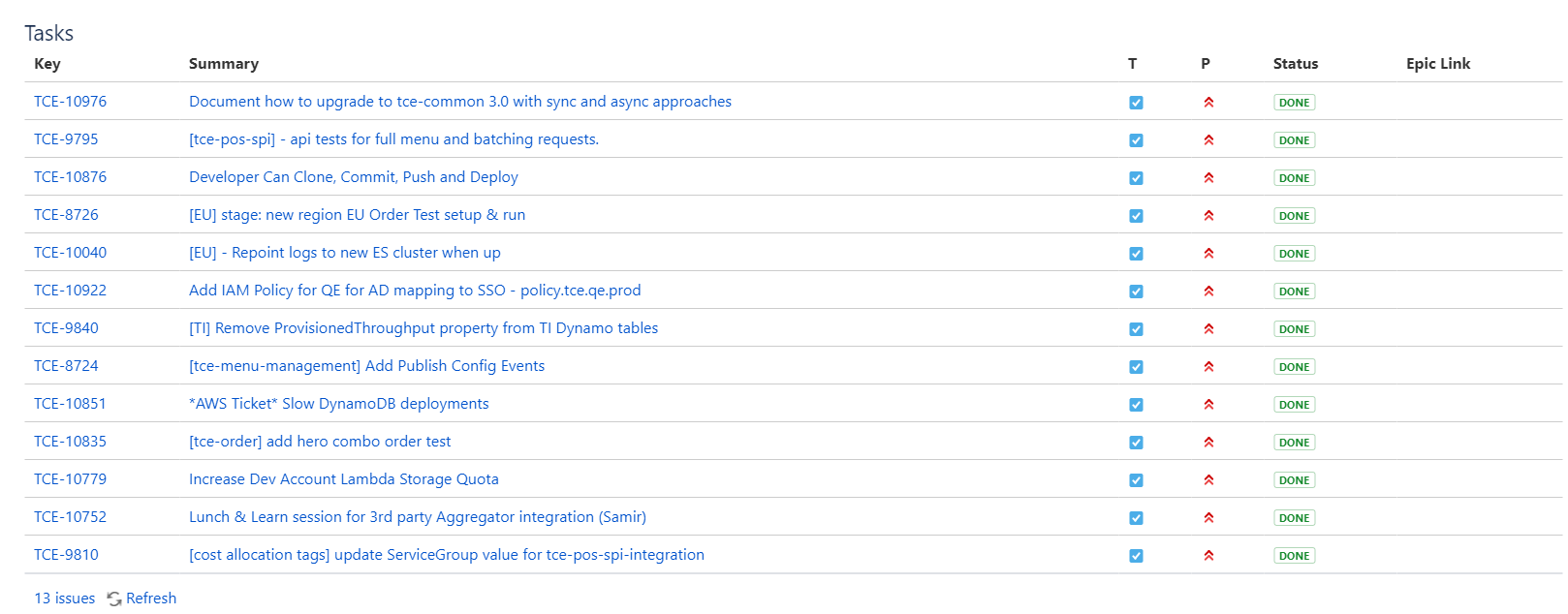Click the DONE status badge for TCE-10752
The width and height of the screenshot is (1568, 614).
coord(1295,518)
